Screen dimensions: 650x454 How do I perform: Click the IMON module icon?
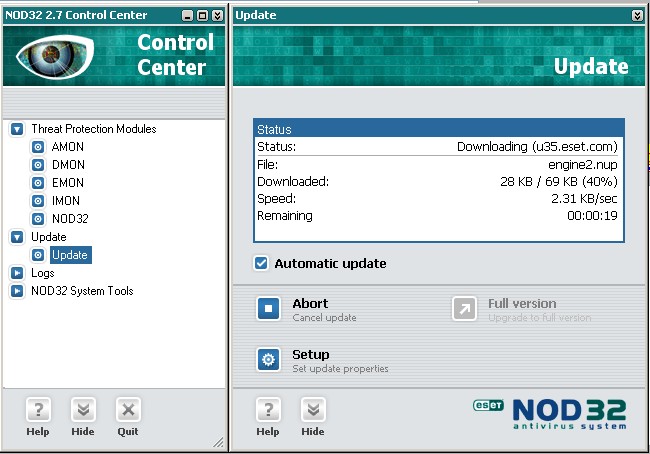coord(38,201)
